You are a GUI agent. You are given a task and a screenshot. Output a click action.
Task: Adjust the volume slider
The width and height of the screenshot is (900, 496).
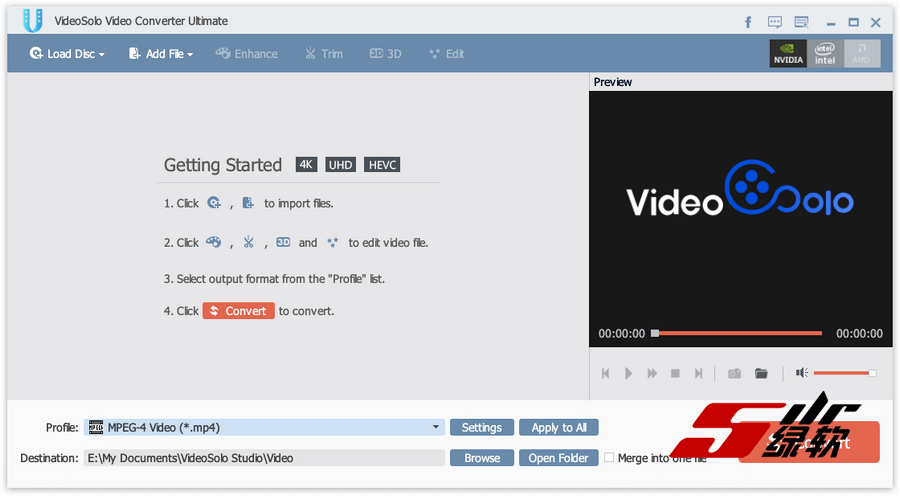845,373
